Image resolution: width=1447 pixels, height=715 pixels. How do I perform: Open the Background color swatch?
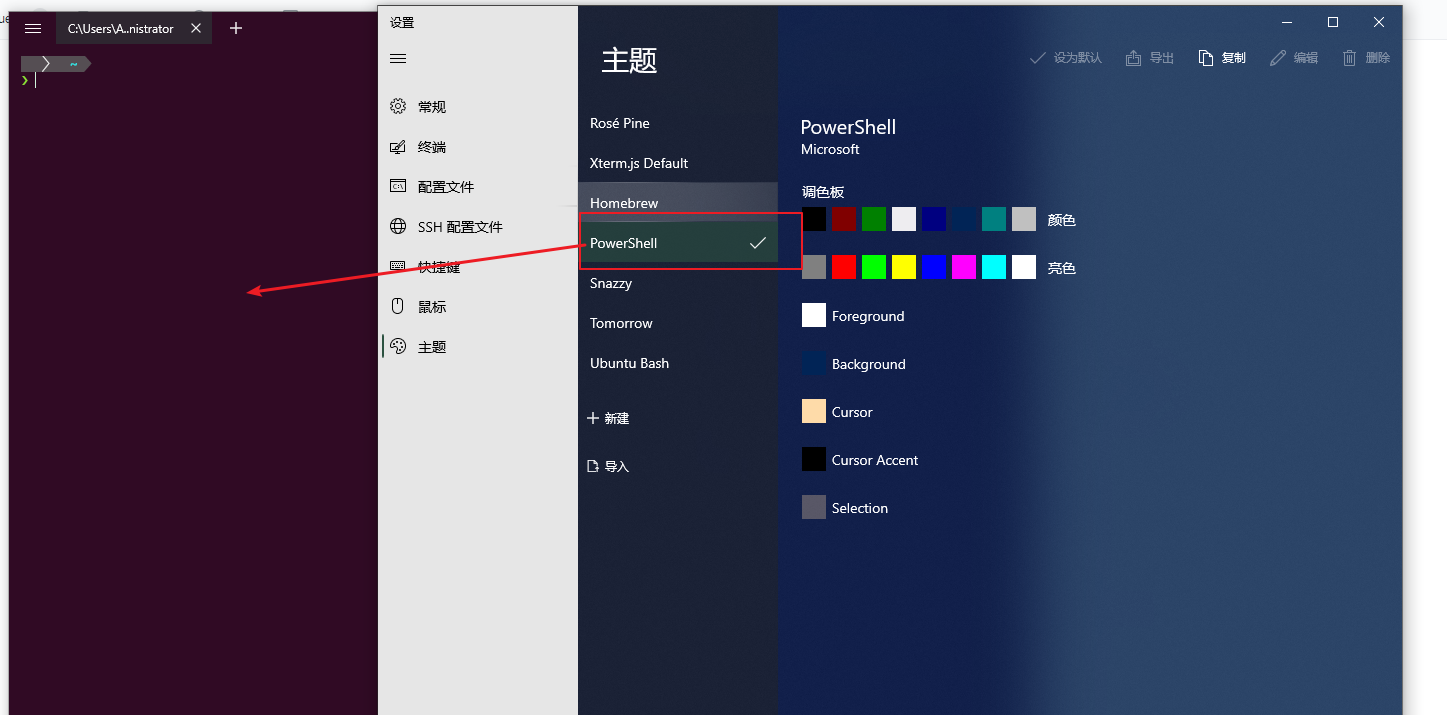814,363
